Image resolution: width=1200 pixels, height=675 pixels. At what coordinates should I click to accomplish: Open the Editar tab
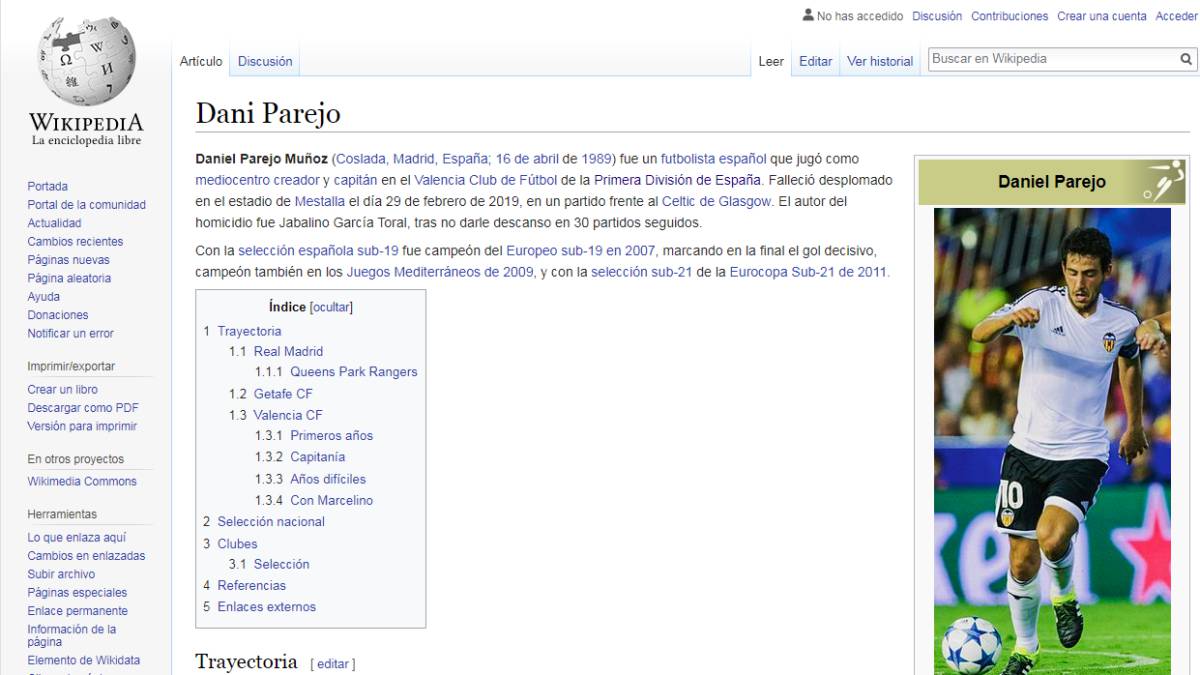point(815,61)
